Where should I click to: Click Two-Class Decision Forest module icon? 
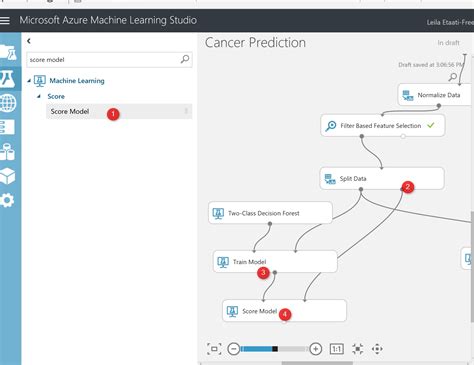coord(218,213)
